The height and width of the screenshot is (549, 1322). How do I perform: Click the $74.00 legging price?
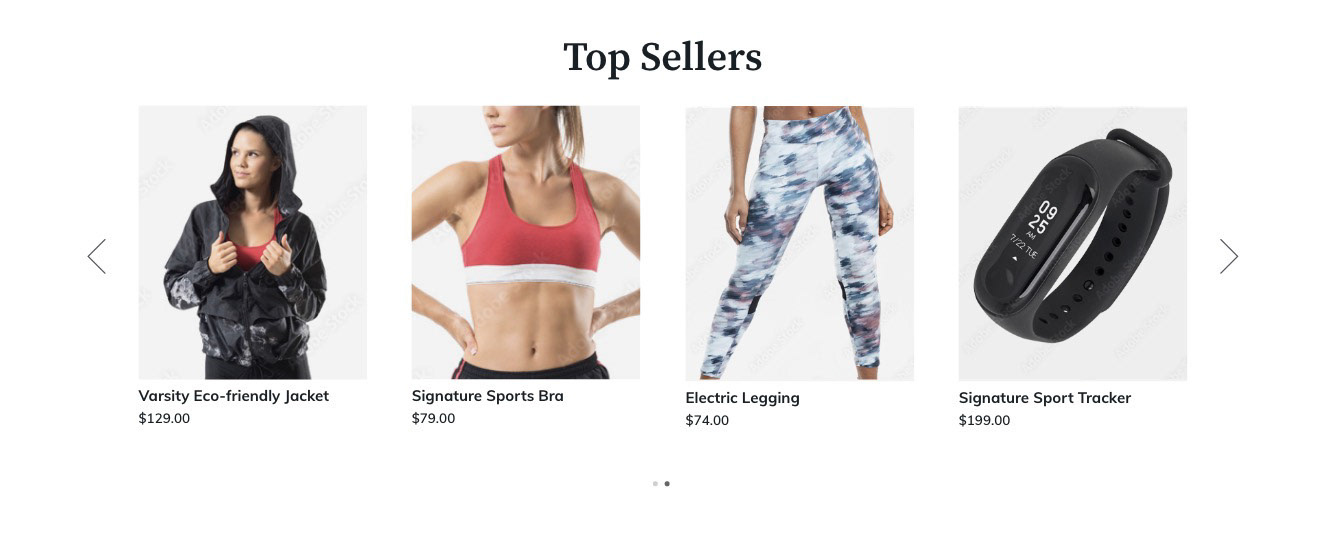[707, 421]
